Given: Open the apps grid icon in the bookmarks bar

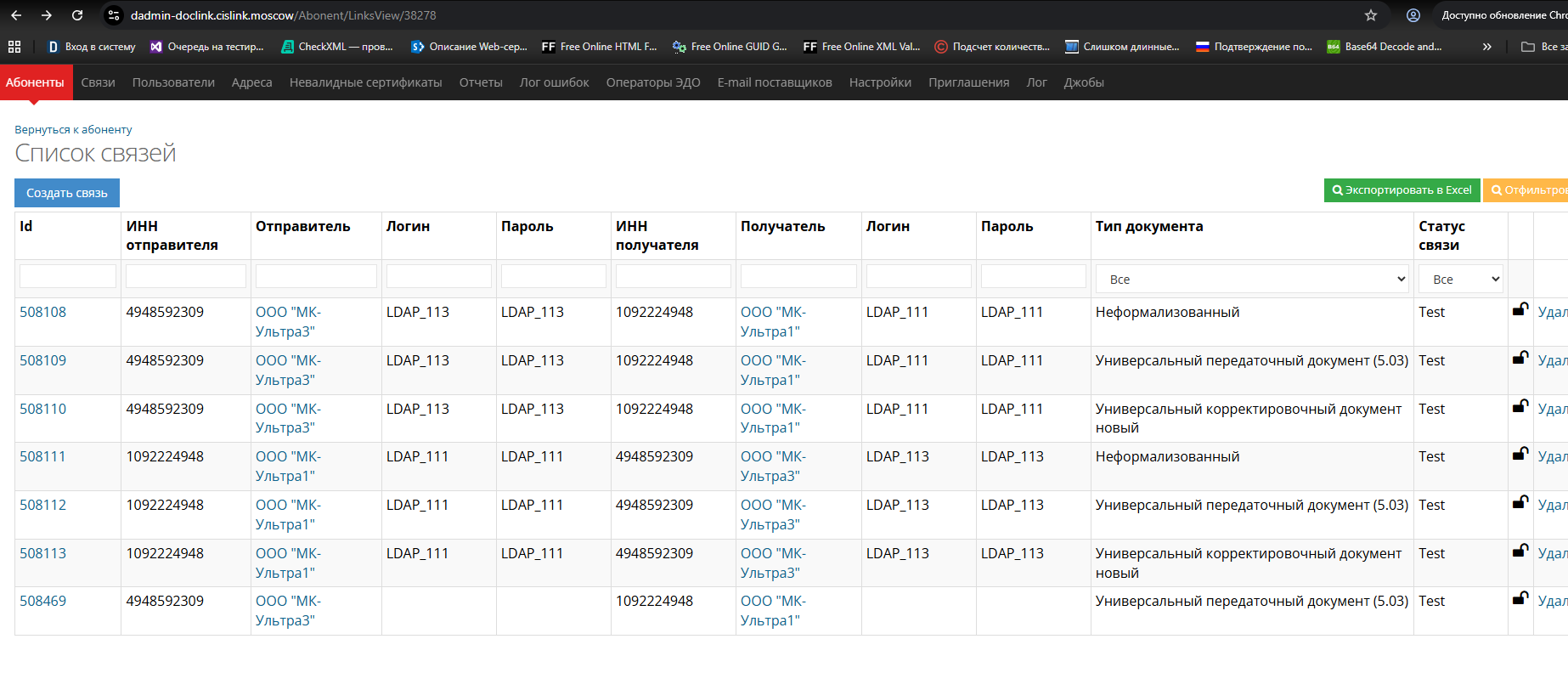Looking at the screenshot, I should click(14, 47).
